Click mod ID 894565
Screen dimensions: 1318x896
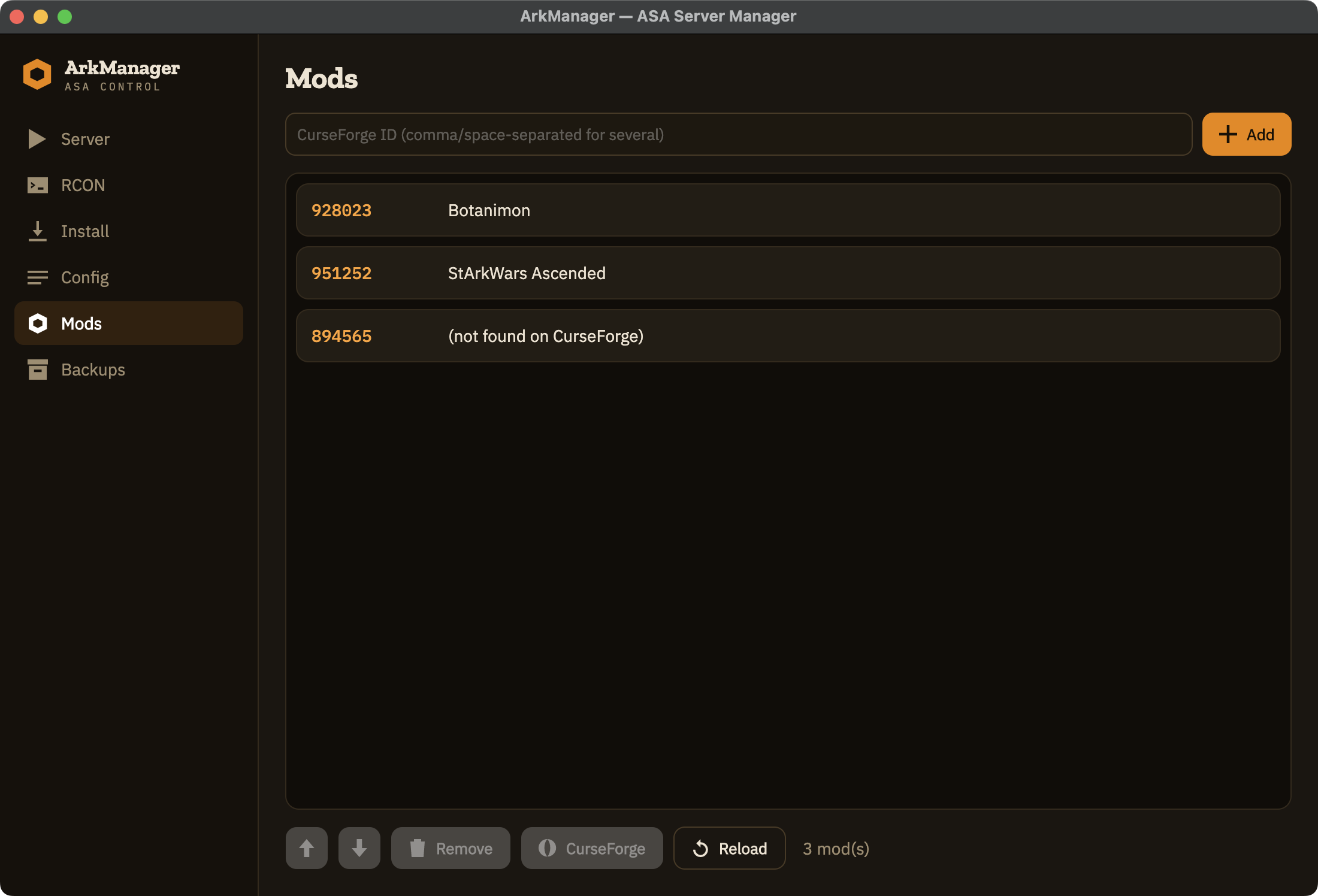[x=341, y=336]
